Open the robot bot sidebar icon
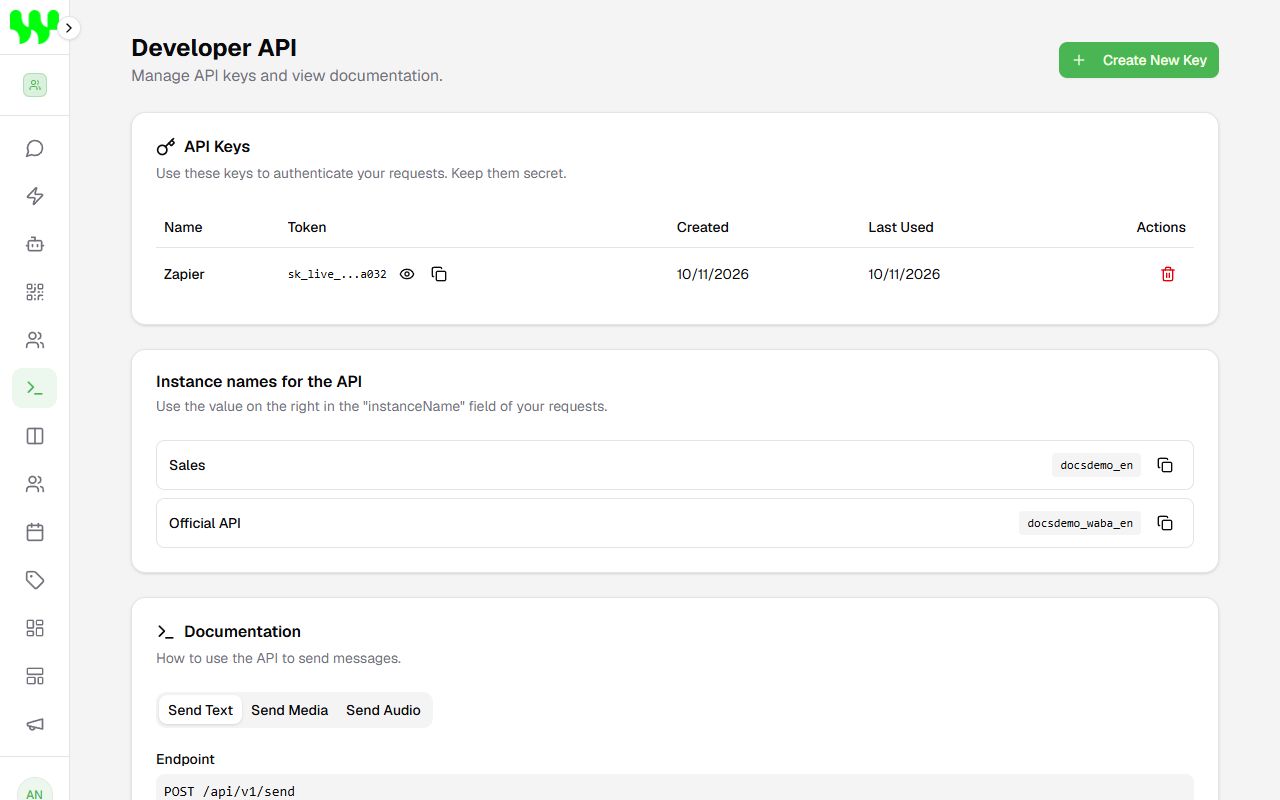Image resolution: width=1280 pixels, height=800 pixels. coord(35,244)
